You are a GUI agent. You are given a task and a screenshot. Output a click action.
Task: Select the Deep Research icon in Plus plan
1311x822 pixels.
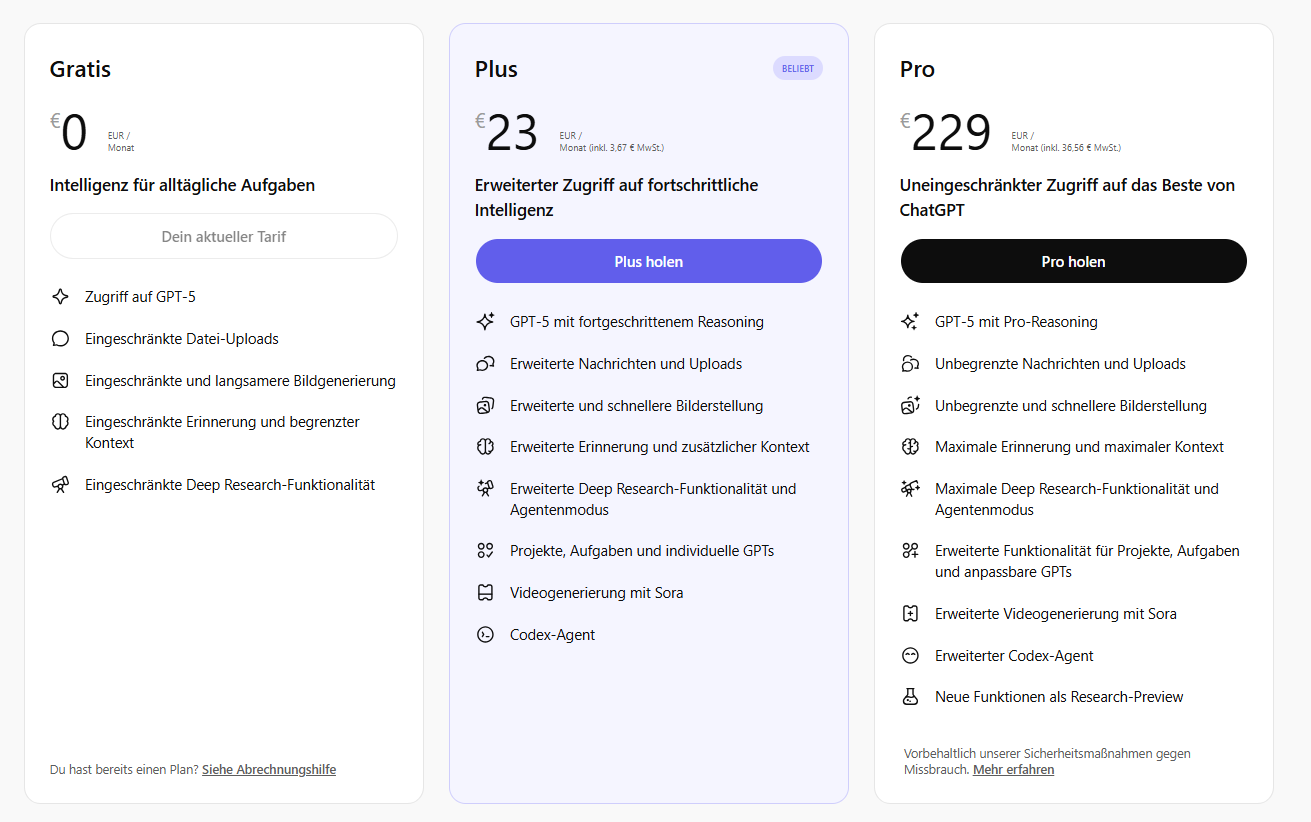coord(486,489)
